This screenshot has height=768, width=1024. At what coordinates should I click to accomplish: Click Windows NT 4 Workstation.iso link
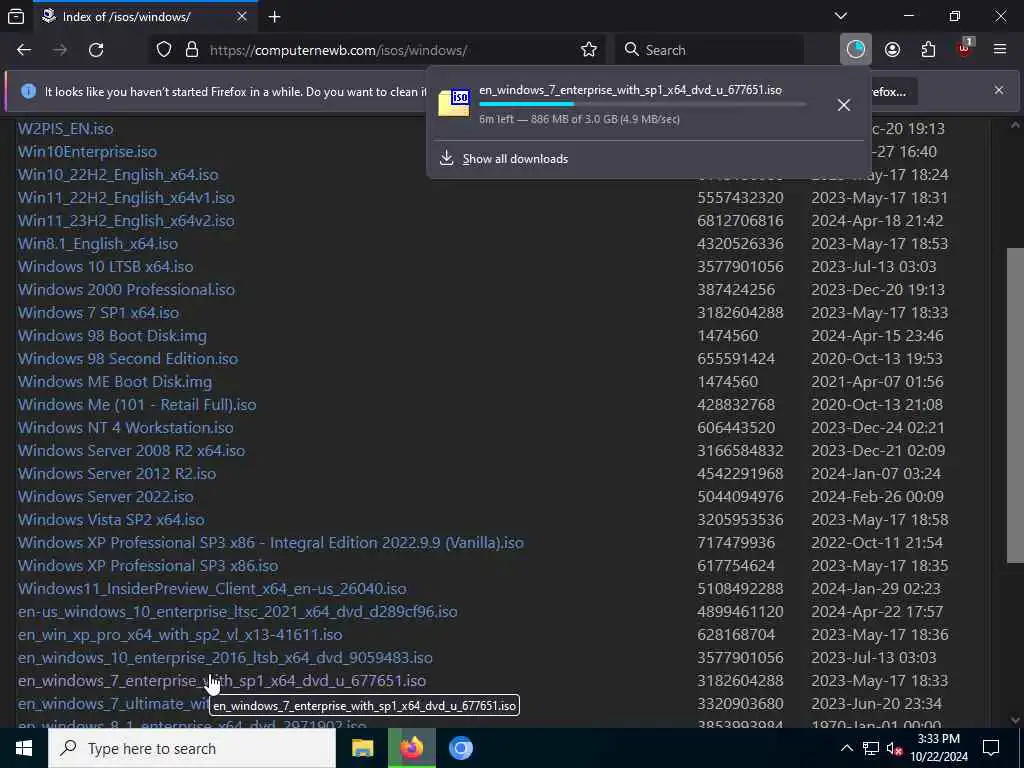[125, 428]
